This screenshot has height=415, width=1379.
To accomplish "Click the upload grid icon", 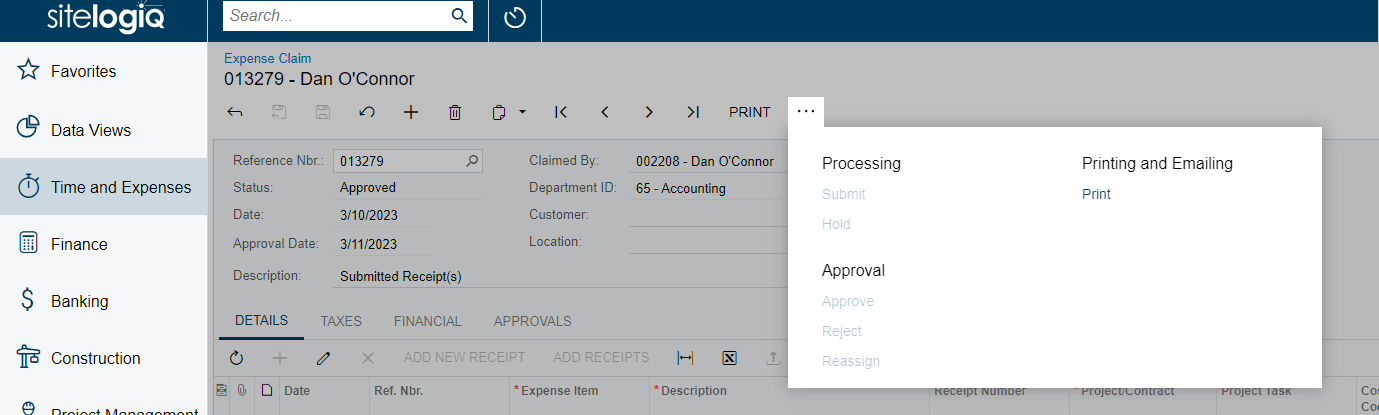I will [x=773, y=357].
